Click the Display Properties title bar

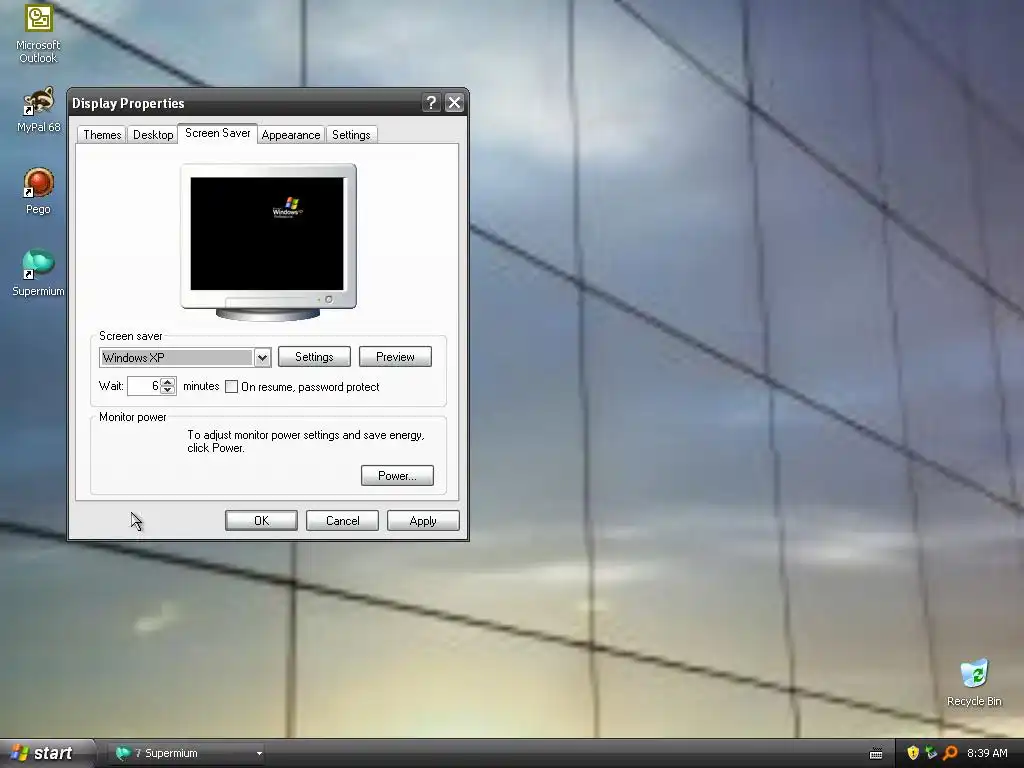[x=245, y=103]
